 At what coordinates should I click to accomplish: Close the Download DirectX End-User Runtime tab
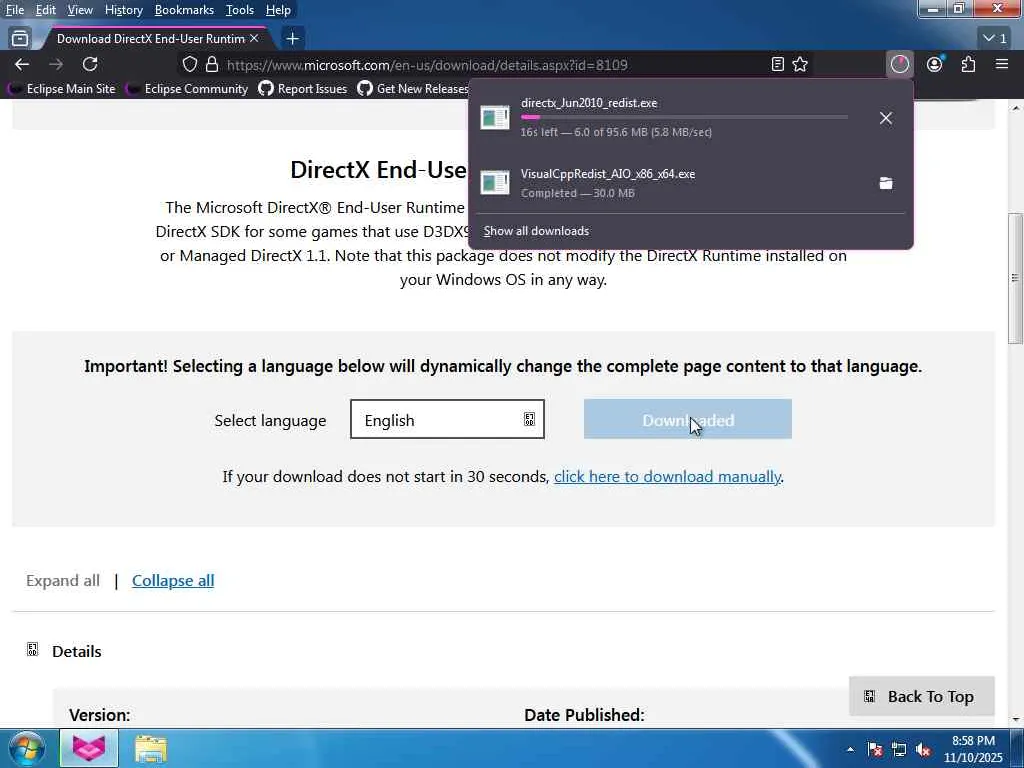[x=254, y=39]
